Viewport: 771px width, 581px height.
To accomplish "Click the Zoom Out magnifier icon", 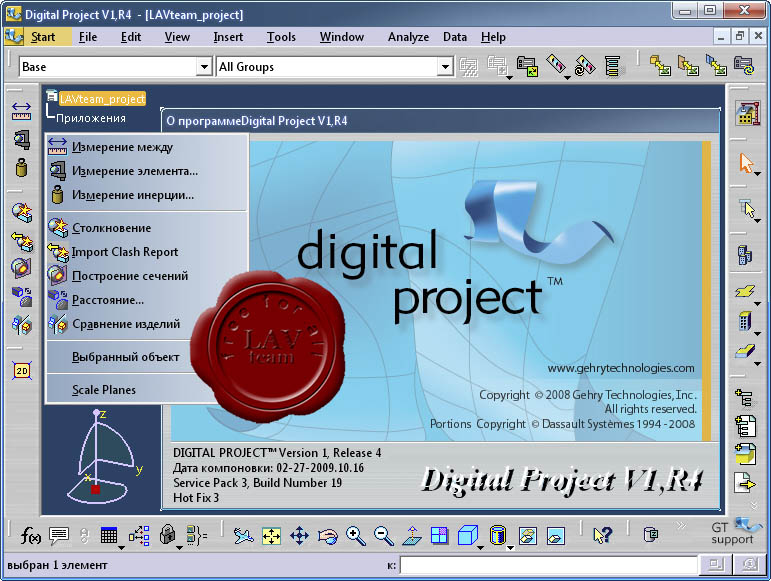I will coord(384,536).
